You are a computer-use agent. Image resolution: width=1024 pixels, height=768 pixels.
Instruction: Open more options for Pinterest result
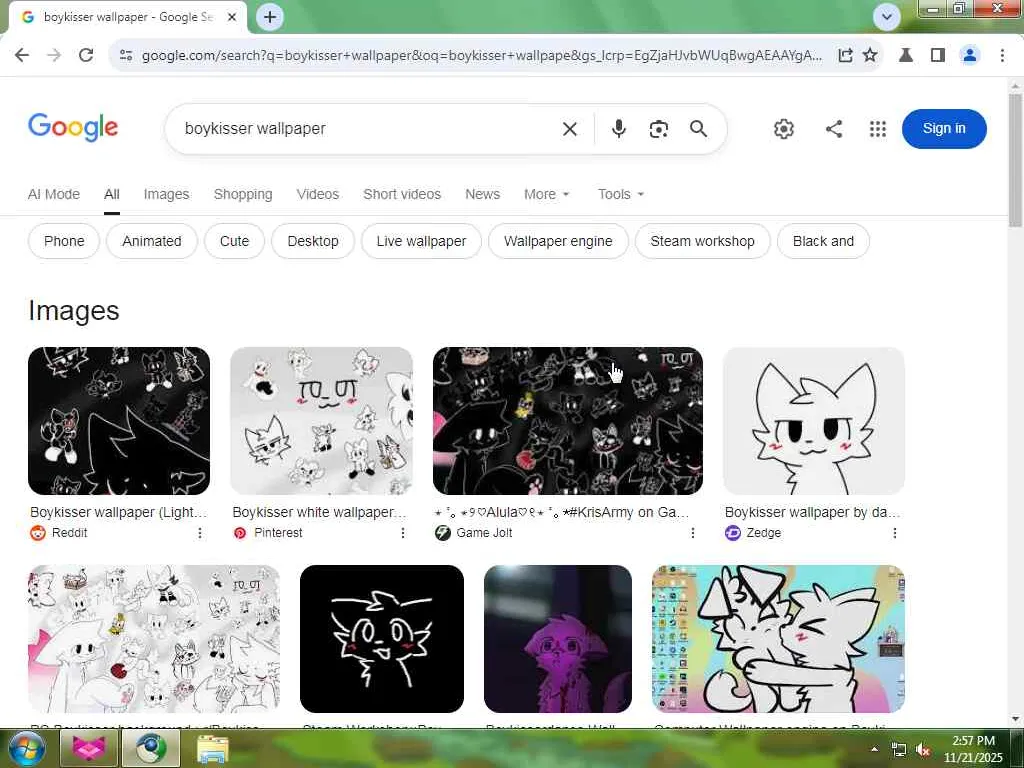click(403, 533)
